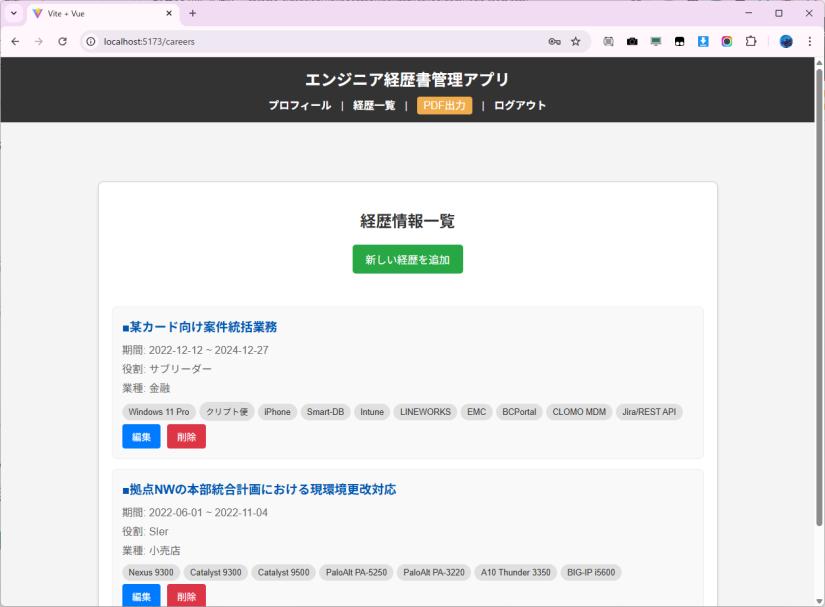Click the 新しい経歴を追加 button
Viewport: 825px width, 607px height.
(x=407, y=259)
